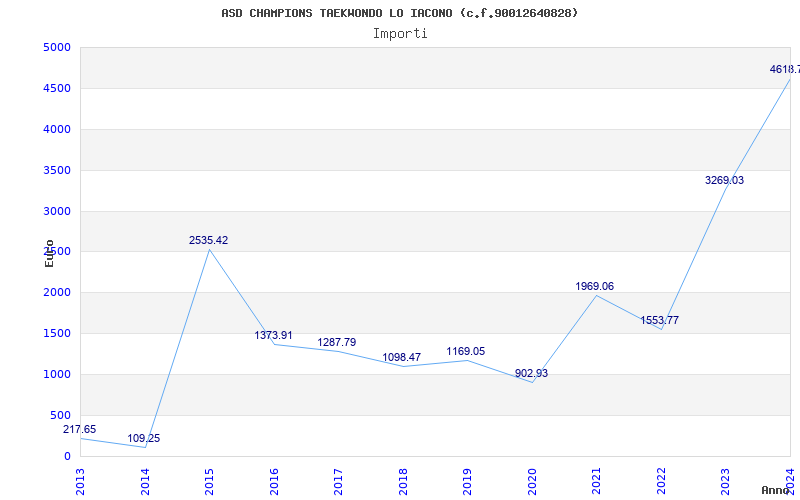Click the 2022 x-axis year label

(661, 482)
